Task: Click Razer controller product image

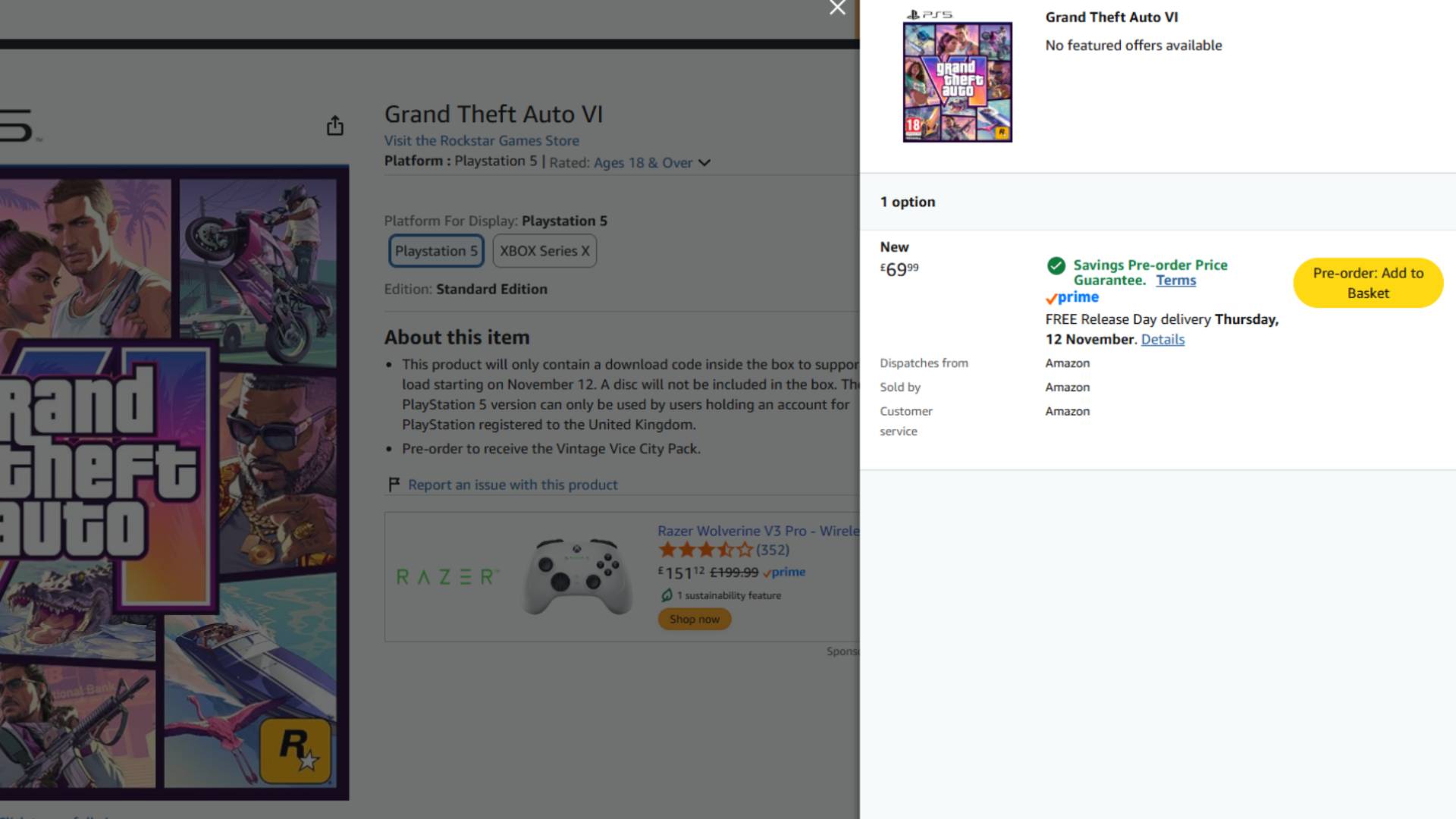Action: point(578,576)
